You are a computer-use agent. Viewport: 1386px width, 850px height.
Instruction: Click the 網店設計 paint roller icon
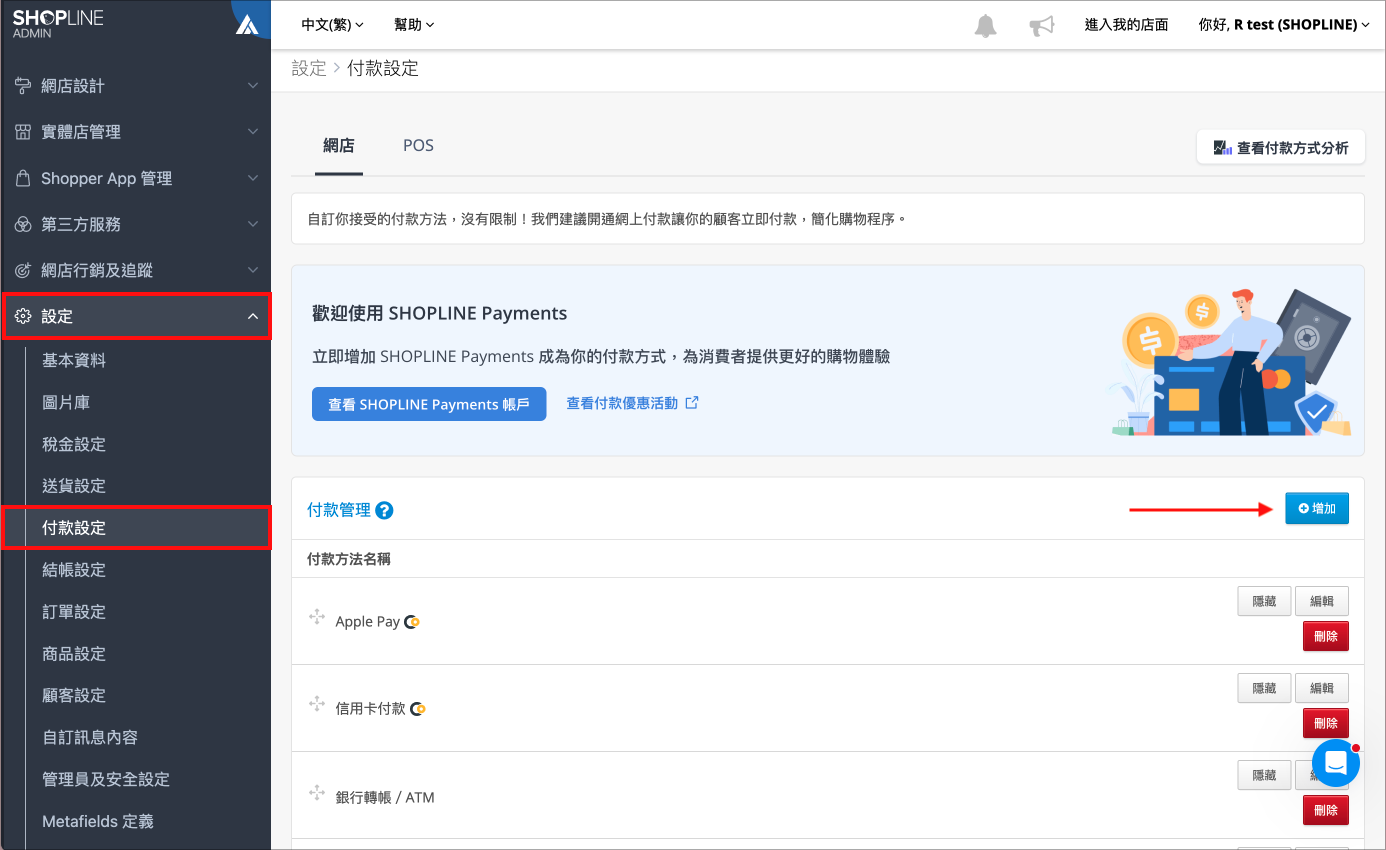22,86
